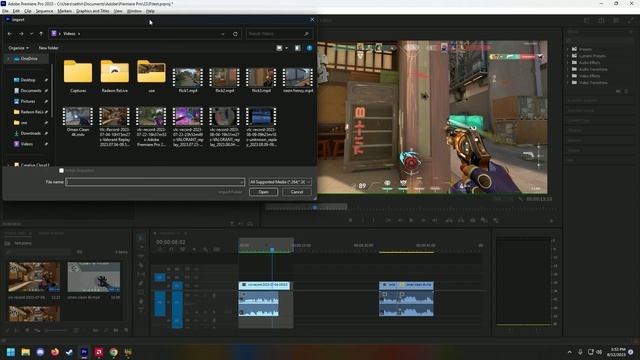Open the Edit menu
640x360 pixels.
point(16,11)
